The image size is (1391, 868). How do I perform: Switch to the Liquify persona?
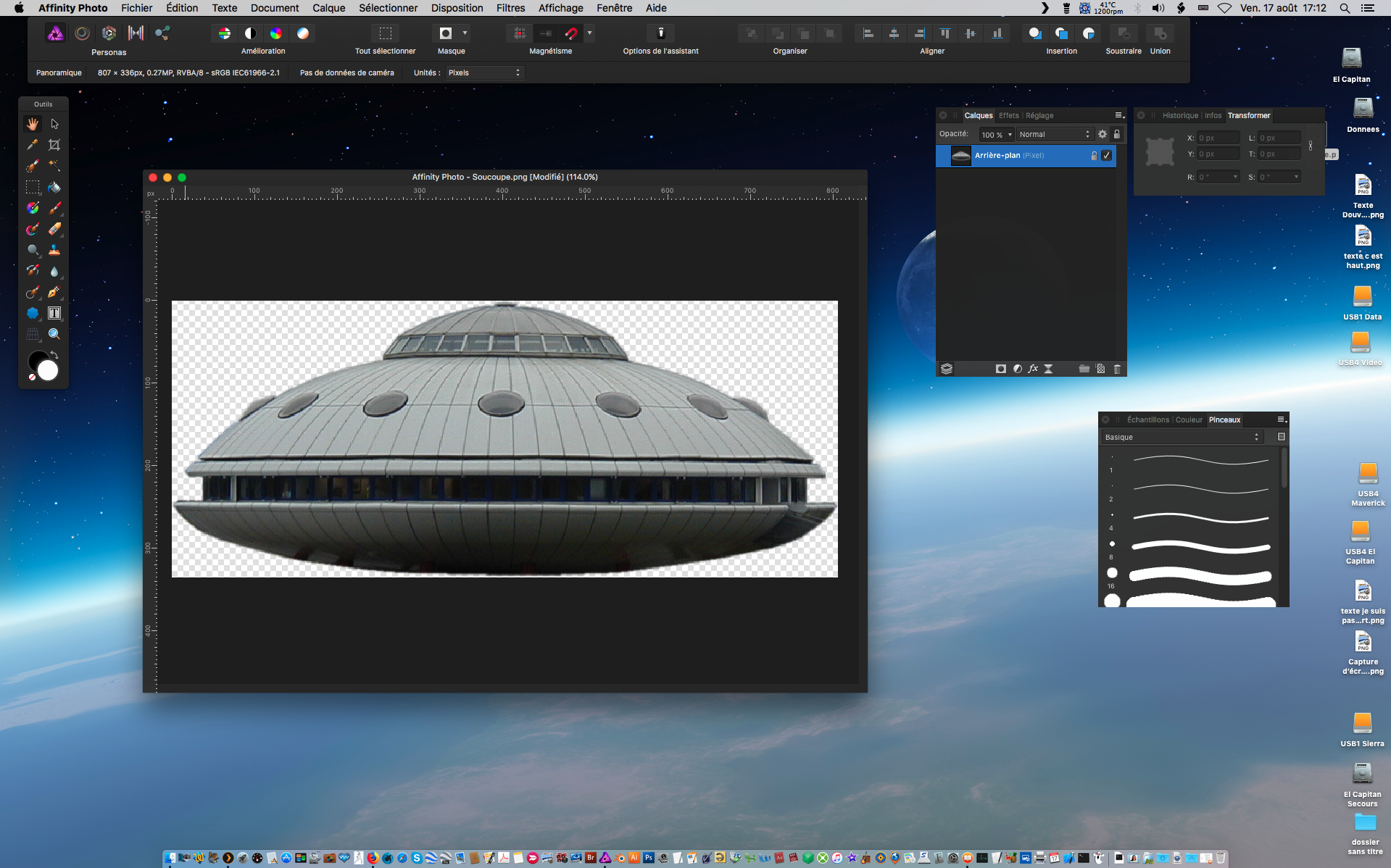click(x=82, y=33)
